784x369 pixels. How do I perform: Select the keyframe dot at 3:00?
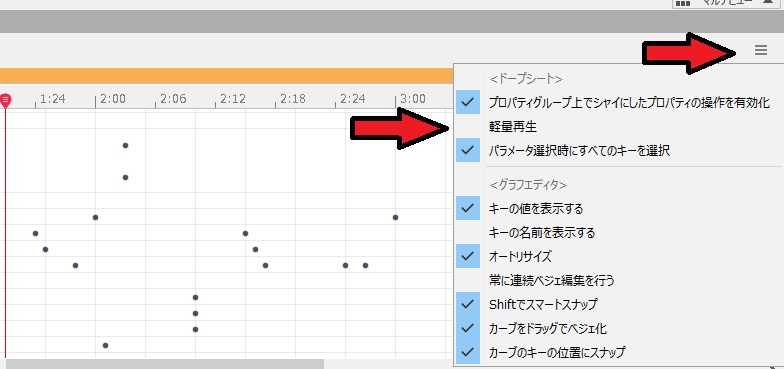[396, 218]
